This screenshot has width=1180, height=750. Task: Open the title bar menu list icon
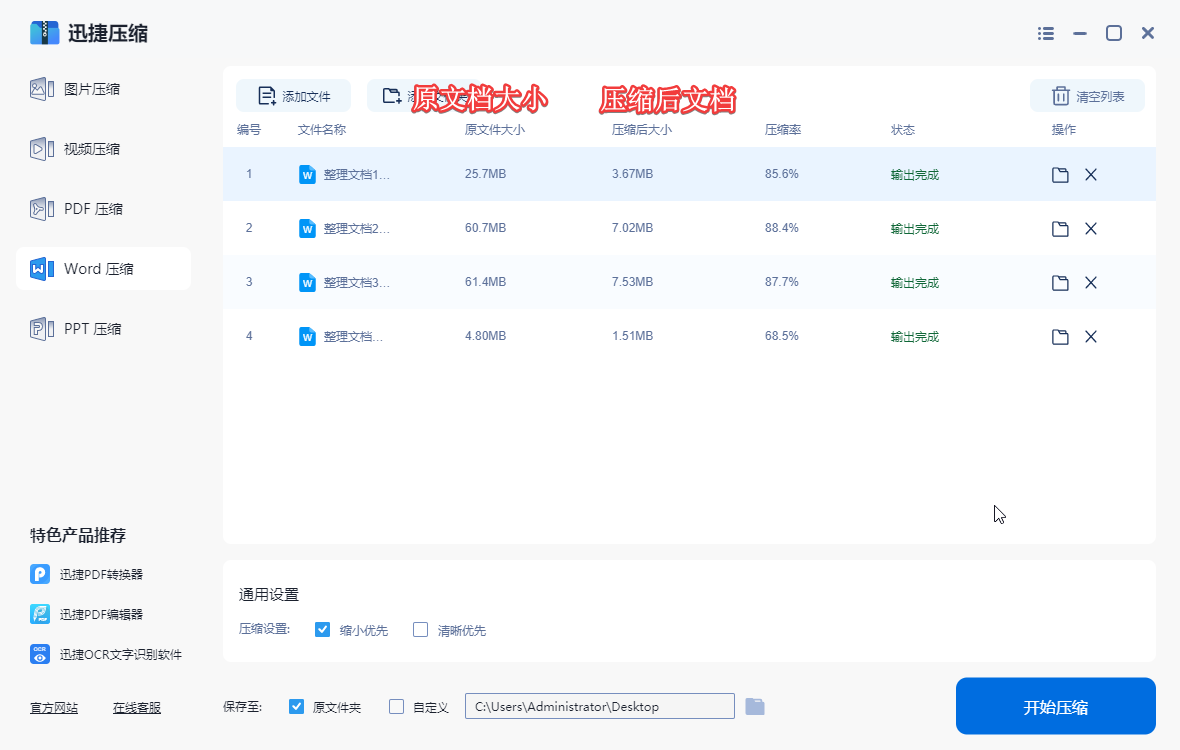point(1045,33)
